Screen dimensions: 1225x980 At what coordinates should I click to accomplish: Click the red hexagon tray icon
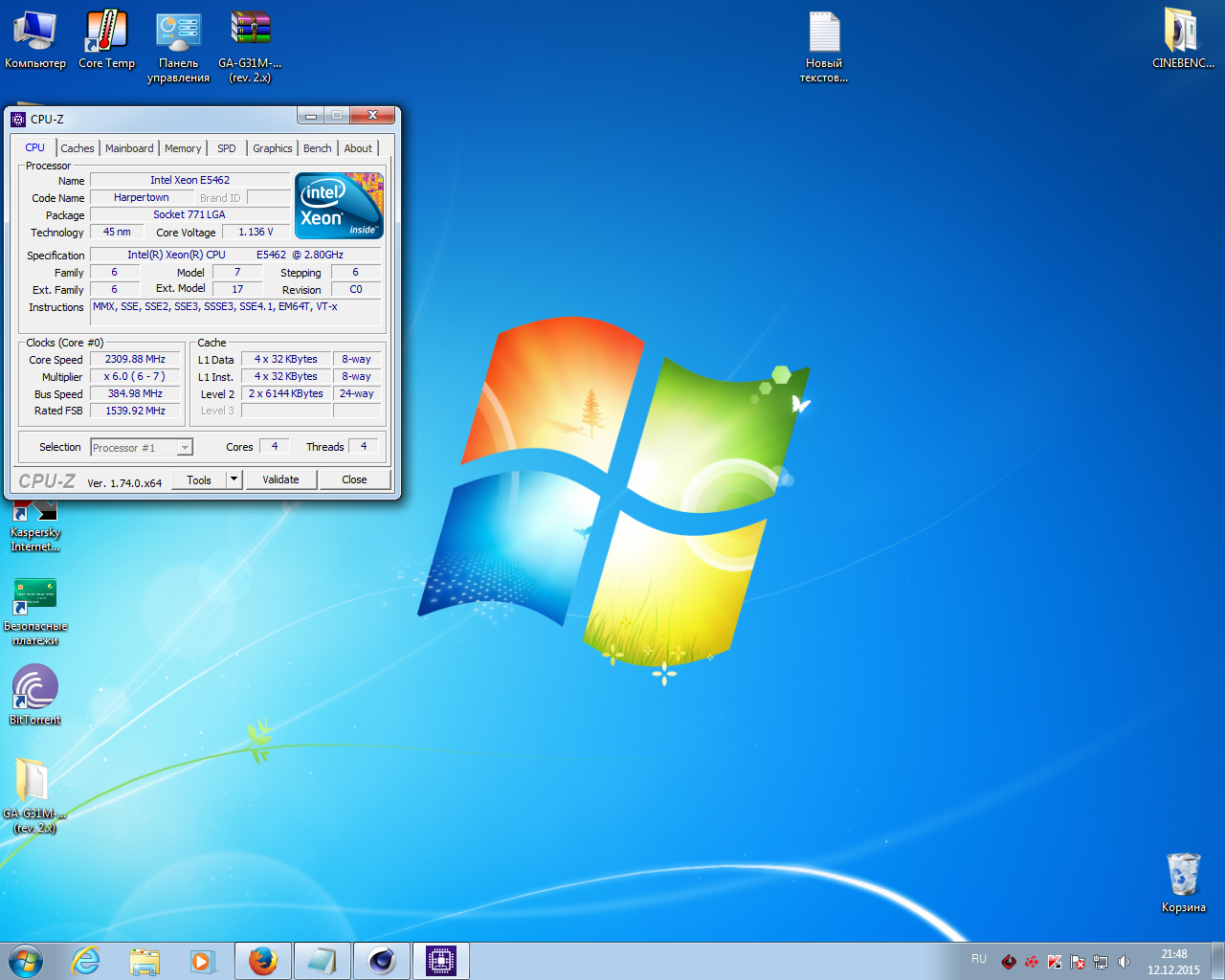[x=1009, y=962]
